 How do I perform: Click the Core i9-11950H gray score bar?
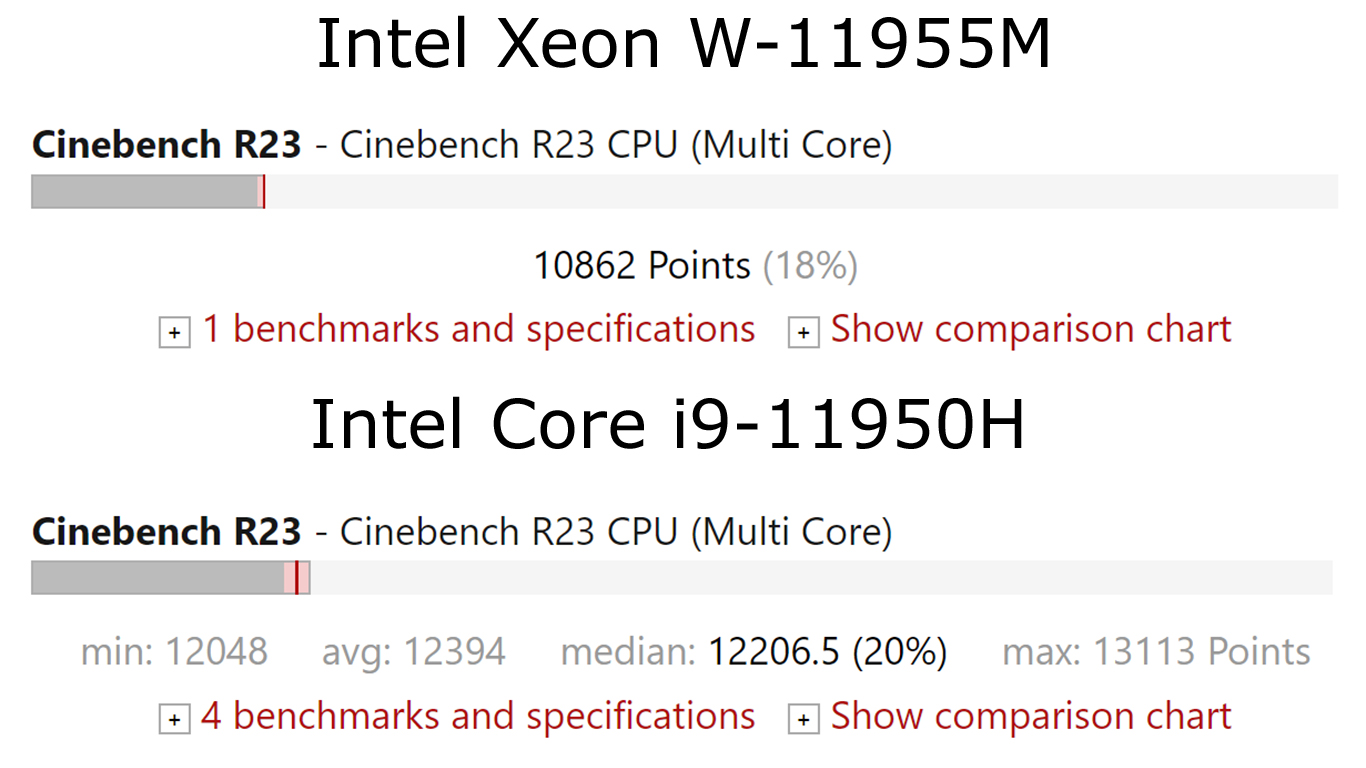(158, 578)
